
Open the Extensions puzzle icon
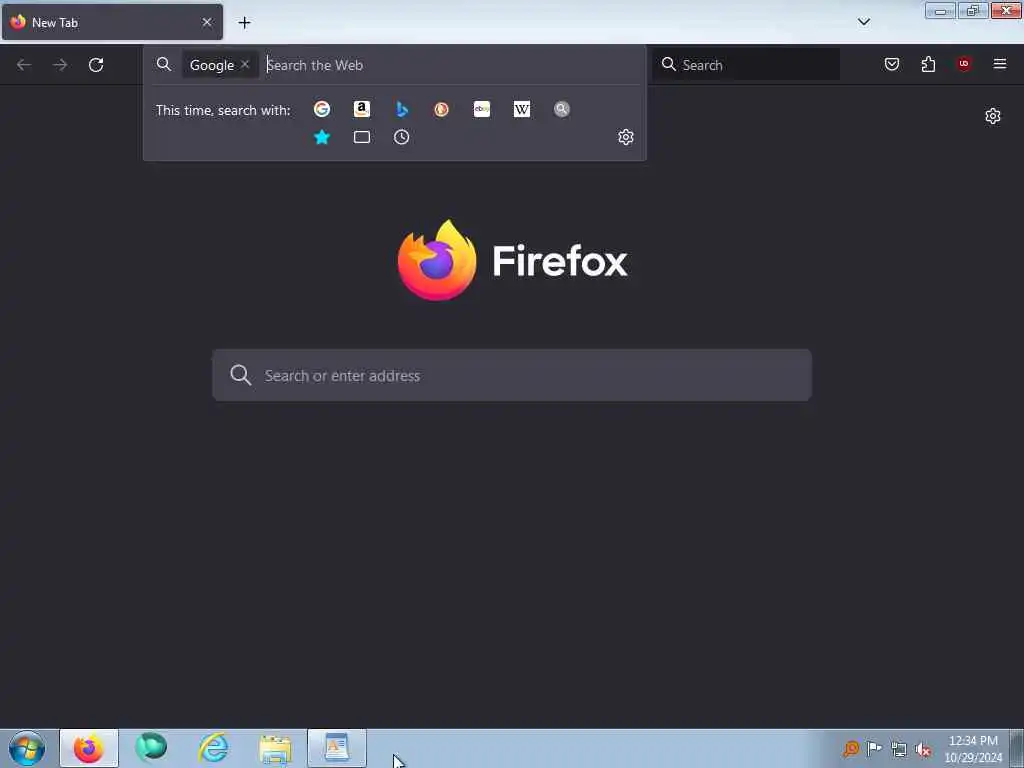point(928,64)
